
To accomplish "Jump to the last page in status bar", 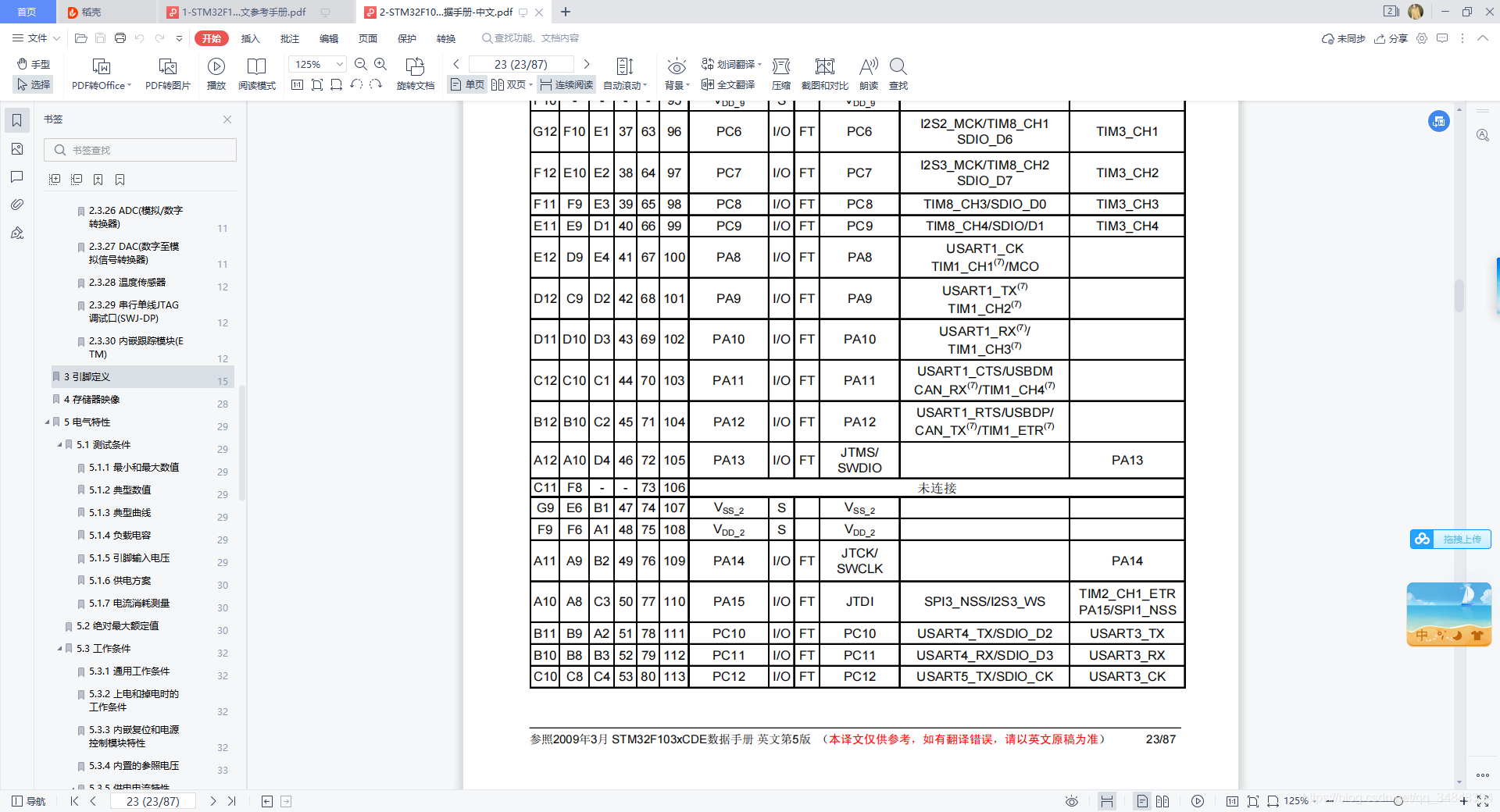I will [231, 801].
